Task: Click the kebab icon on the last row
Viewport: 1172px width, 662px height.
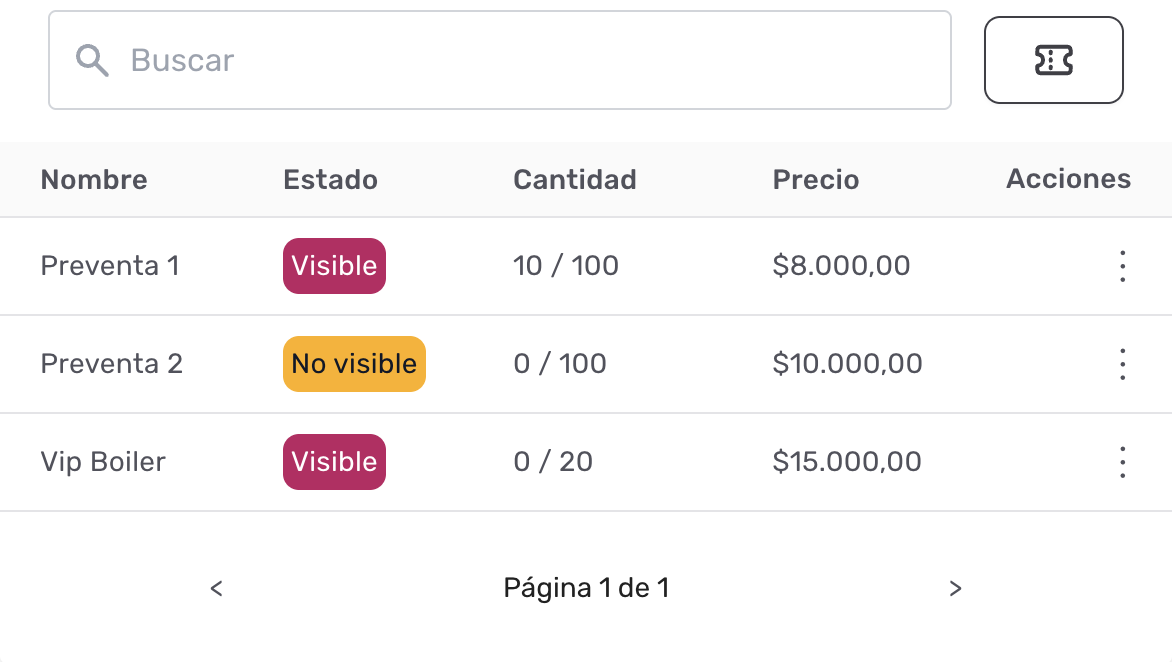Action: point(1122,462)
